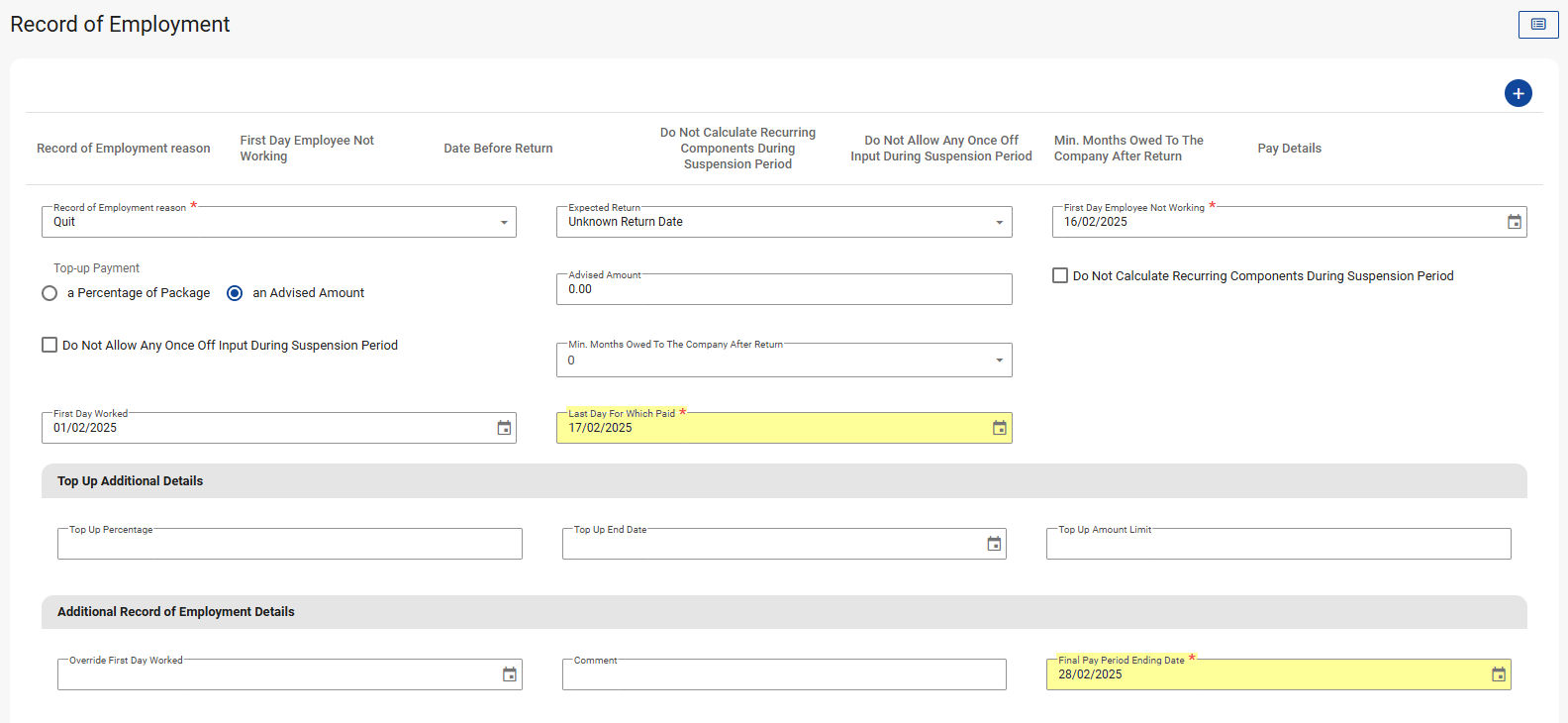Open calendar for Final Pay Period Ending Date
1568x723 pixels.
pyautogui.click(x=1498, y=674)
